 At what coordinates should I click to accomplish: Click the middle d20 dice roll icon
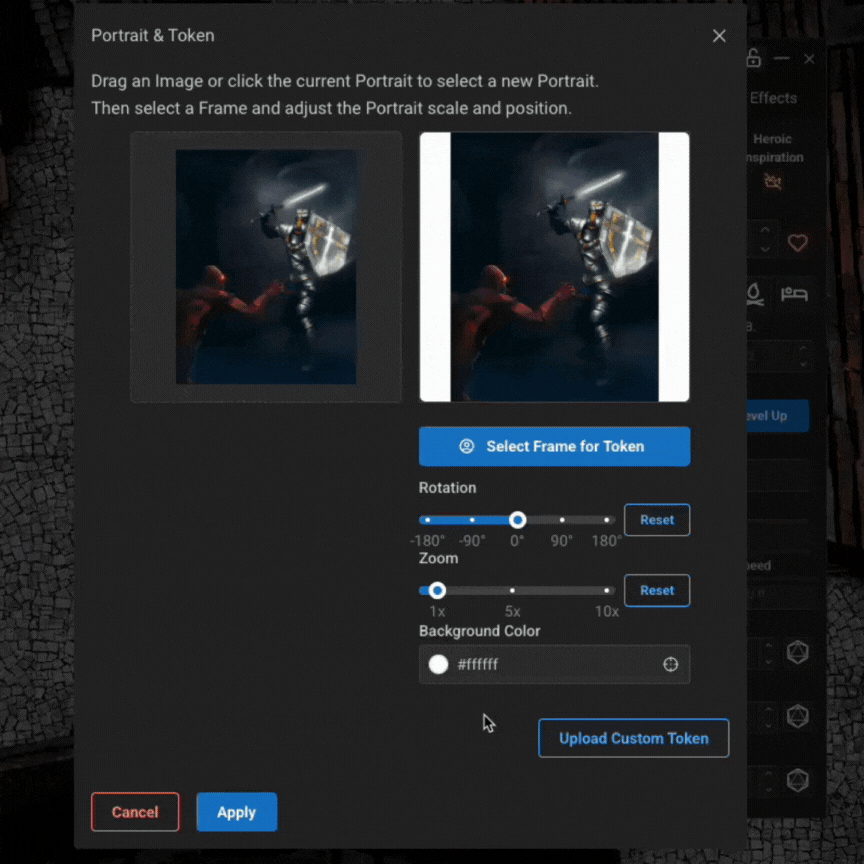[797, 716]
